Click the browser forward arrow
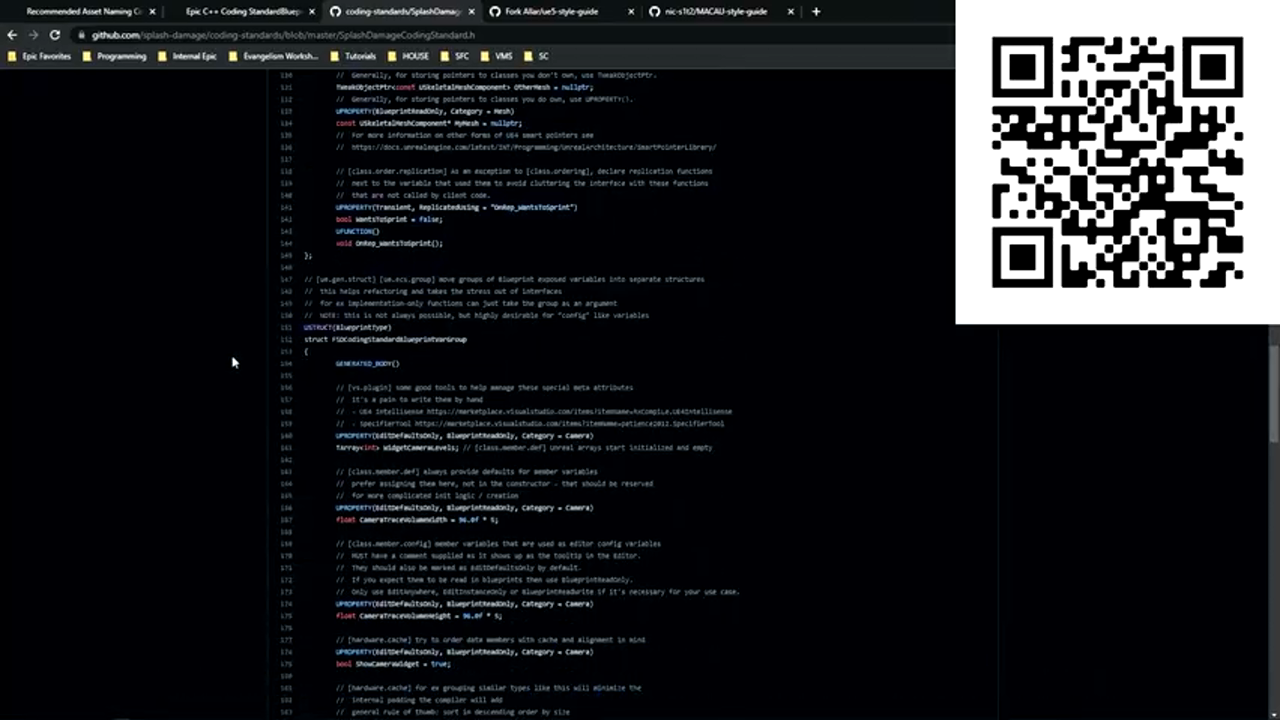Viewport: 1280px width, 720px height. (x=33, y=35)
